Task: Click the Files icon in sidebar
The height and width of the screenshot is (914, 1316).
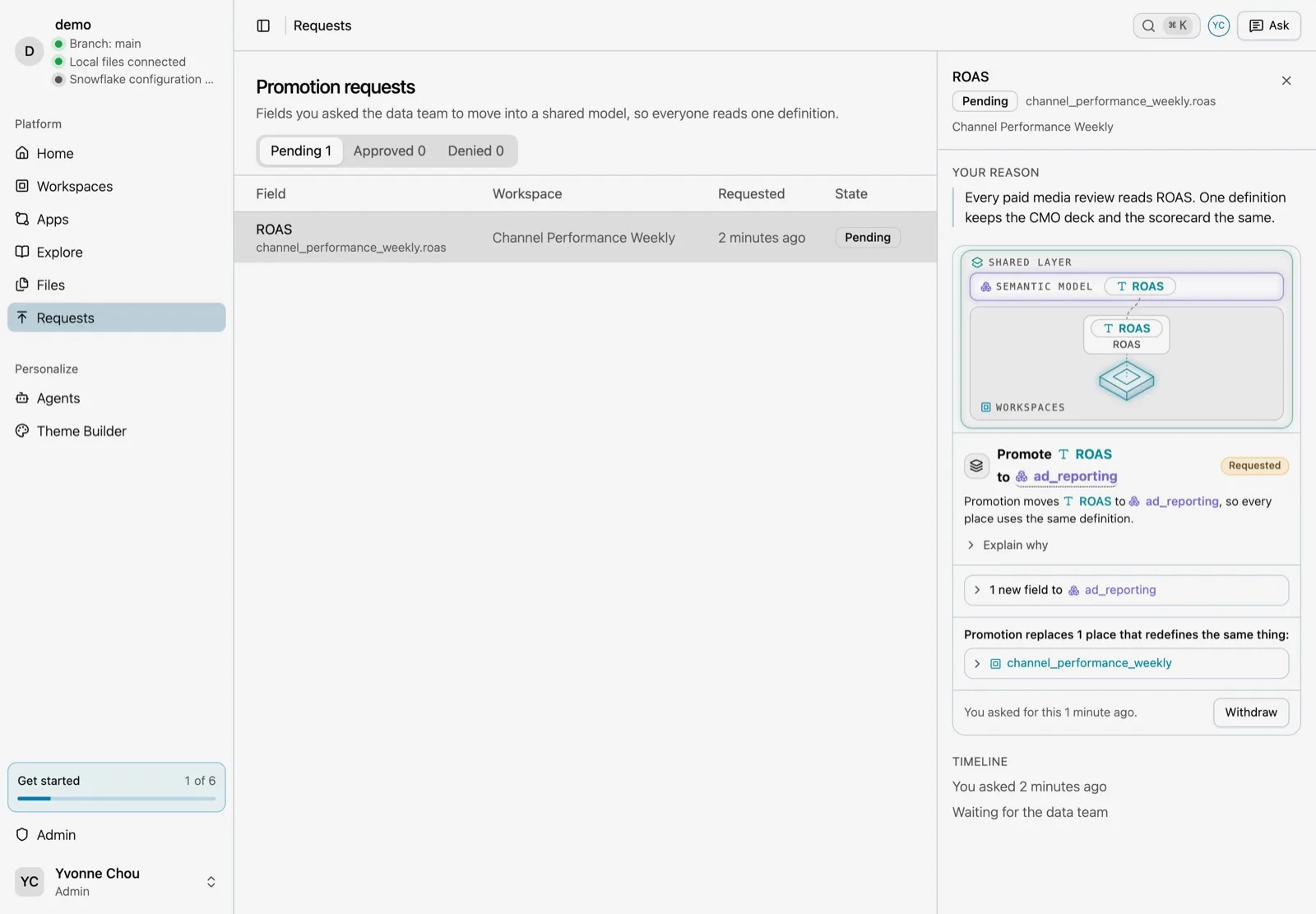Action: [x=22, y=285]
